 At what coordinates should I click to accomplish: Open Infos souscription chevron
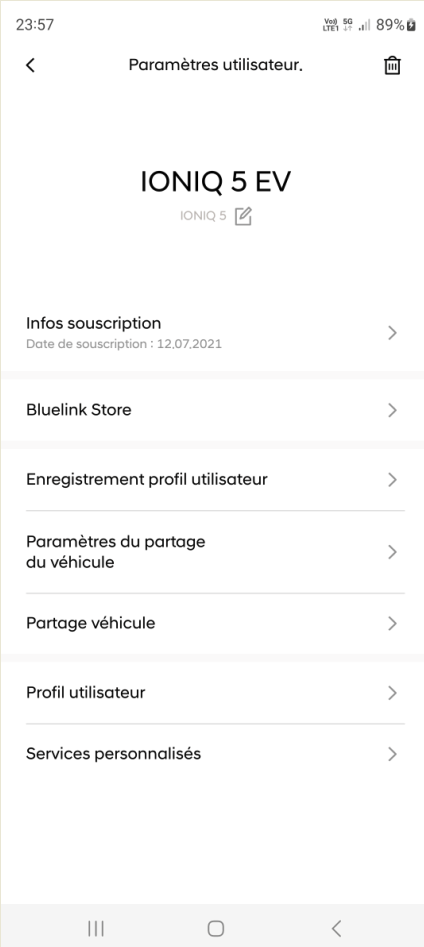coord(393,333)
